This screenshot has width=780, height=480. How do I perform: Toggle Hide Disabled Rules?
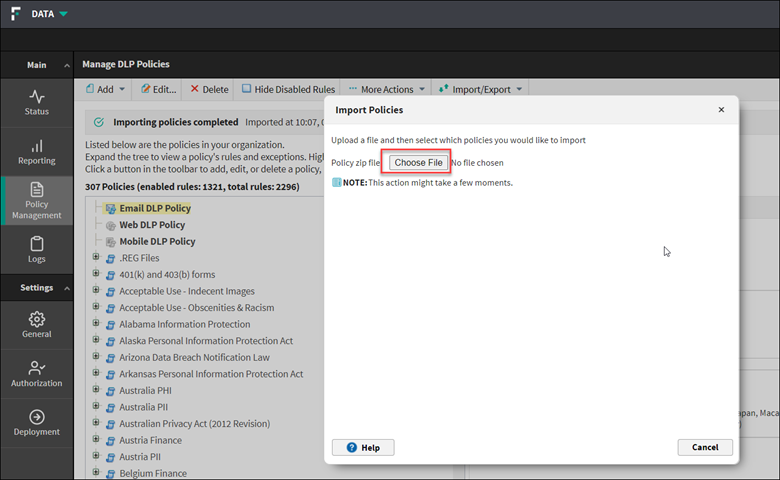click(288, 89)
